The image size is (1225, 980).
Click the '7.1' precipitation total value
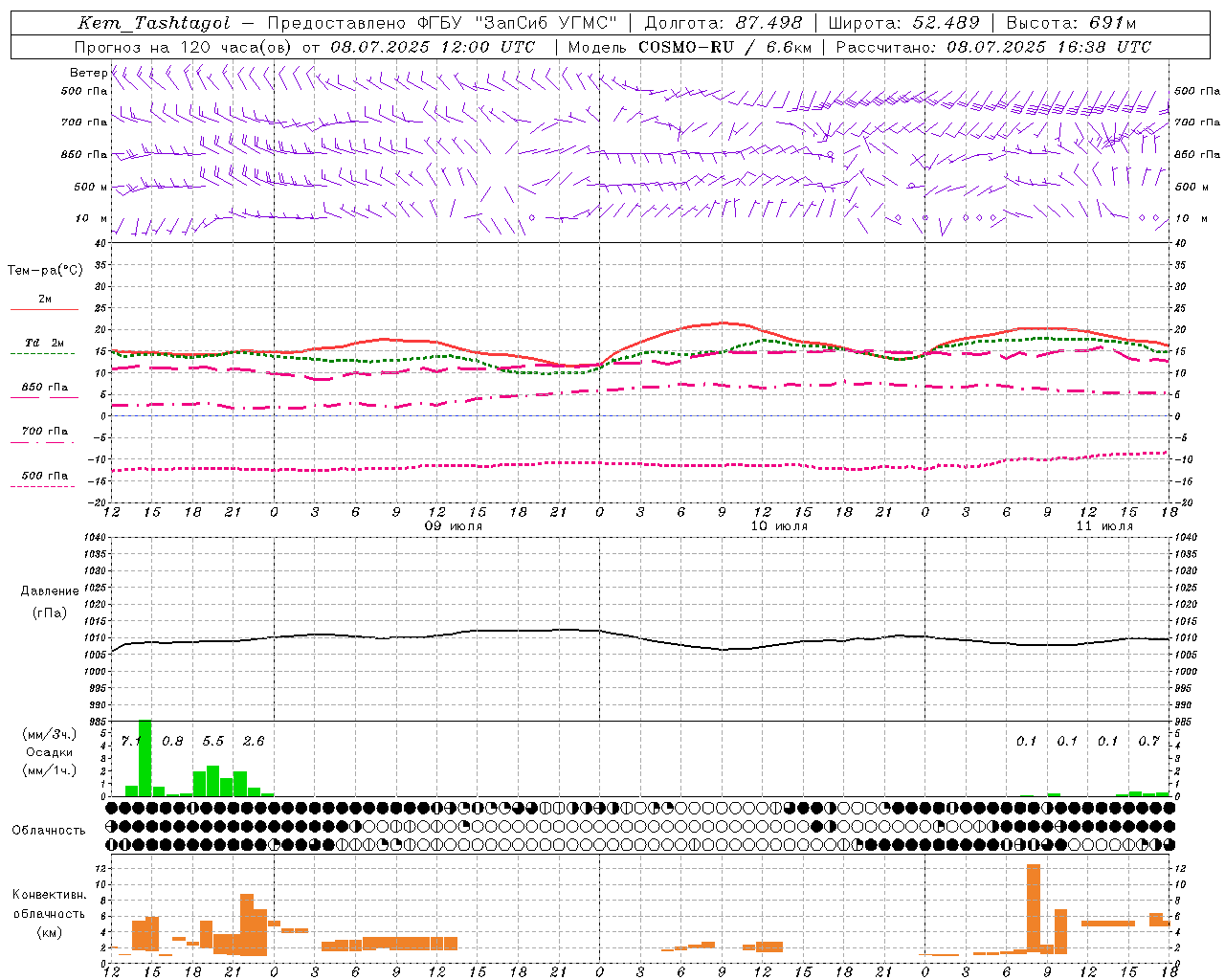(131, 742)
